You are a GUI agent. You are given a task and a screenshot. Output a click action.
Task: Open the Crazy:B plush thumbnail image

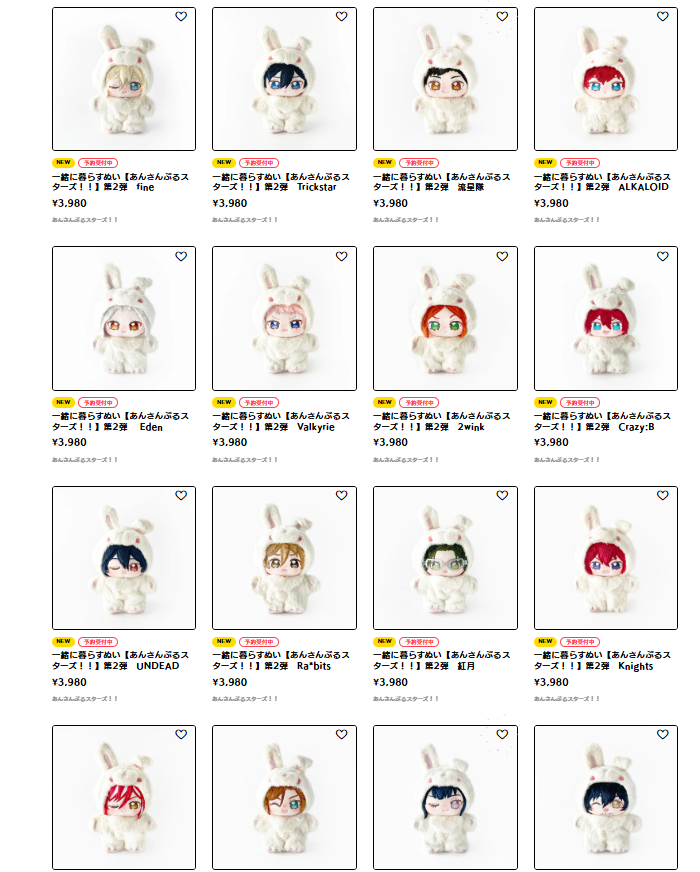pos(605,319)
